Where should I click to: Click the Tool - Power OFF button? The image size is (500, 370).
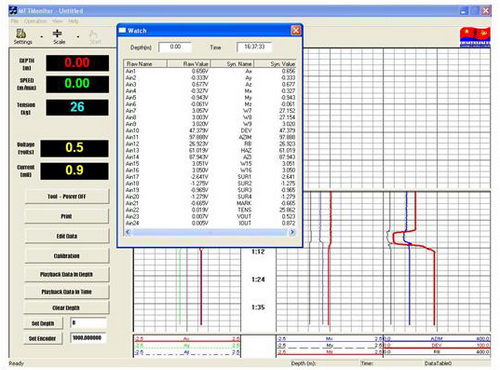67,196
